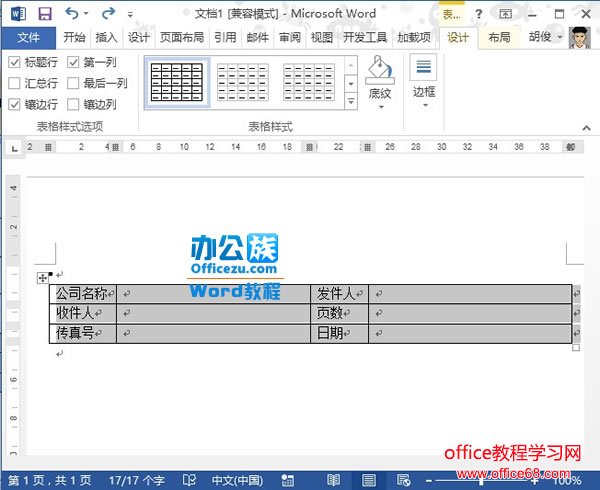Open the 底纹 dropdown arrow
Viewport: 600px width, 490px height.
pos(381,107)
